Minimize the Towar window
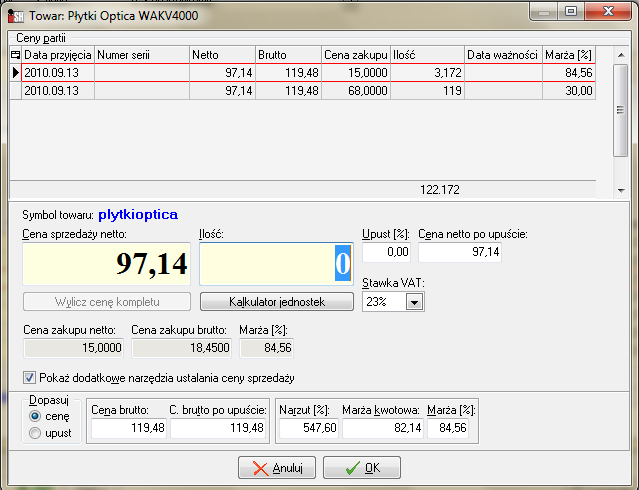This screenshot has width=639, height=490. click(544, 12)
